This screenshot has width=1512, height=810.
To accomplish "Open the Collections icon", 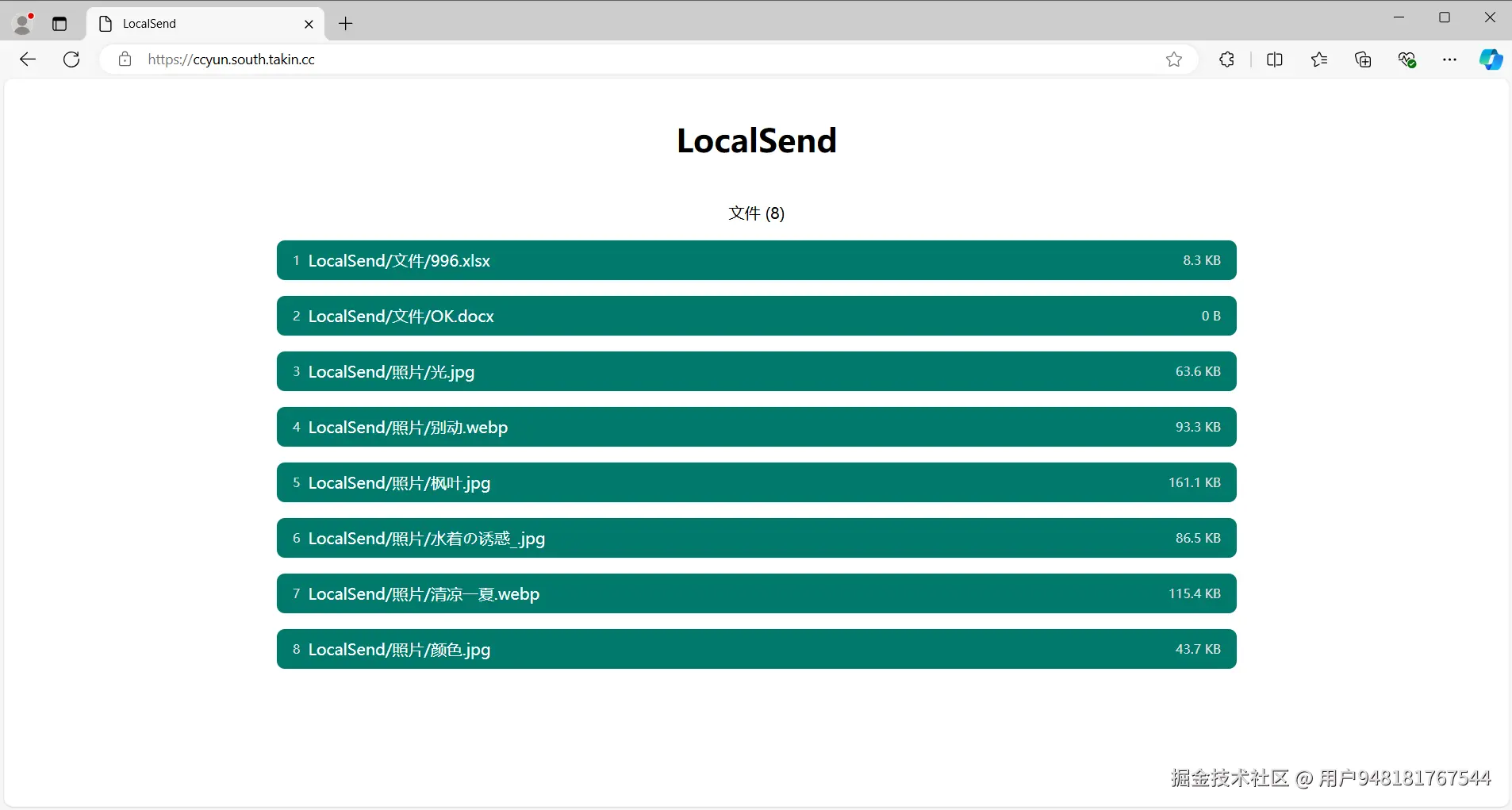I will point(1363,60).
